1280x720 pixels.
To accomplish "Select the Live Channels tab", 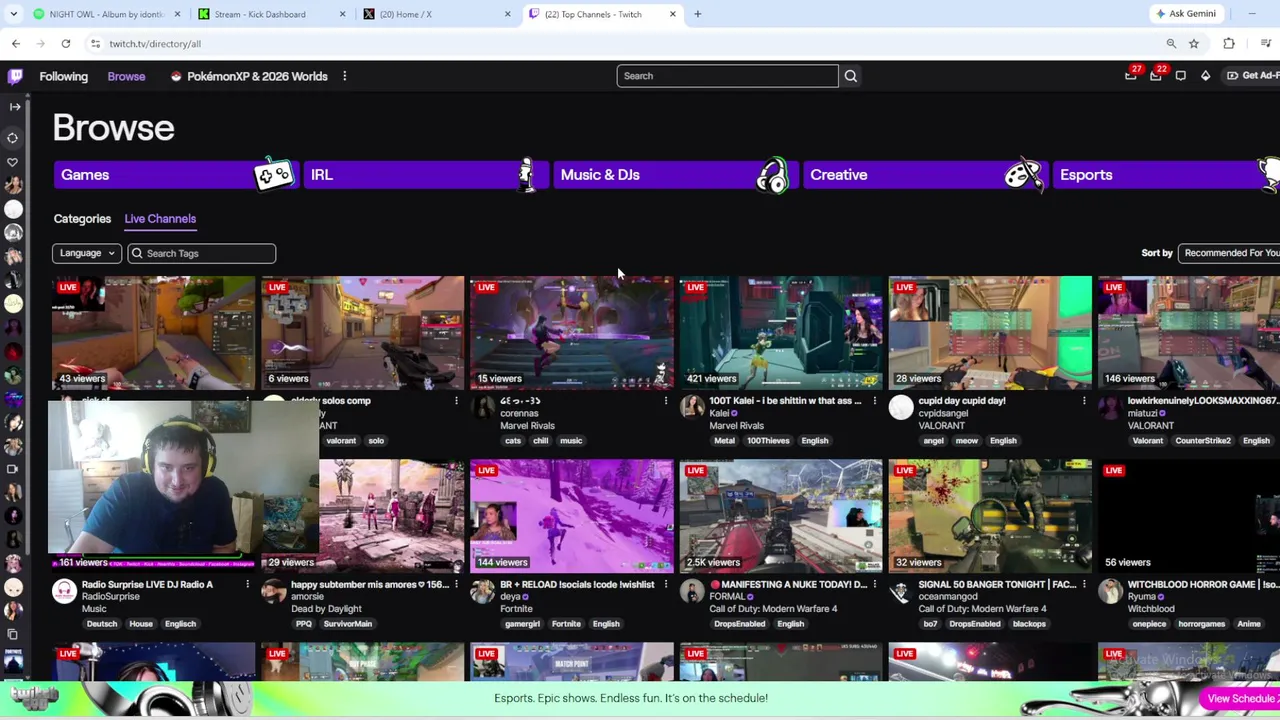I will 160,219.
